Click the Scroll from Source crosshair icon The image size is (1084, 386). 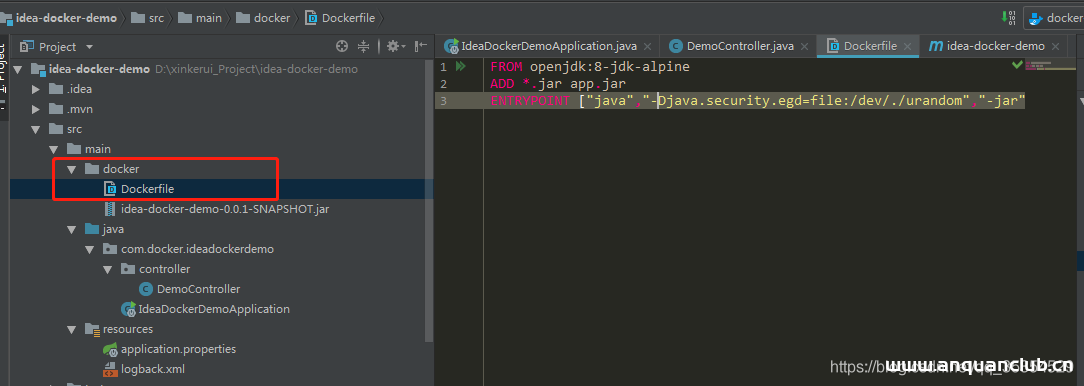point(342,46)
